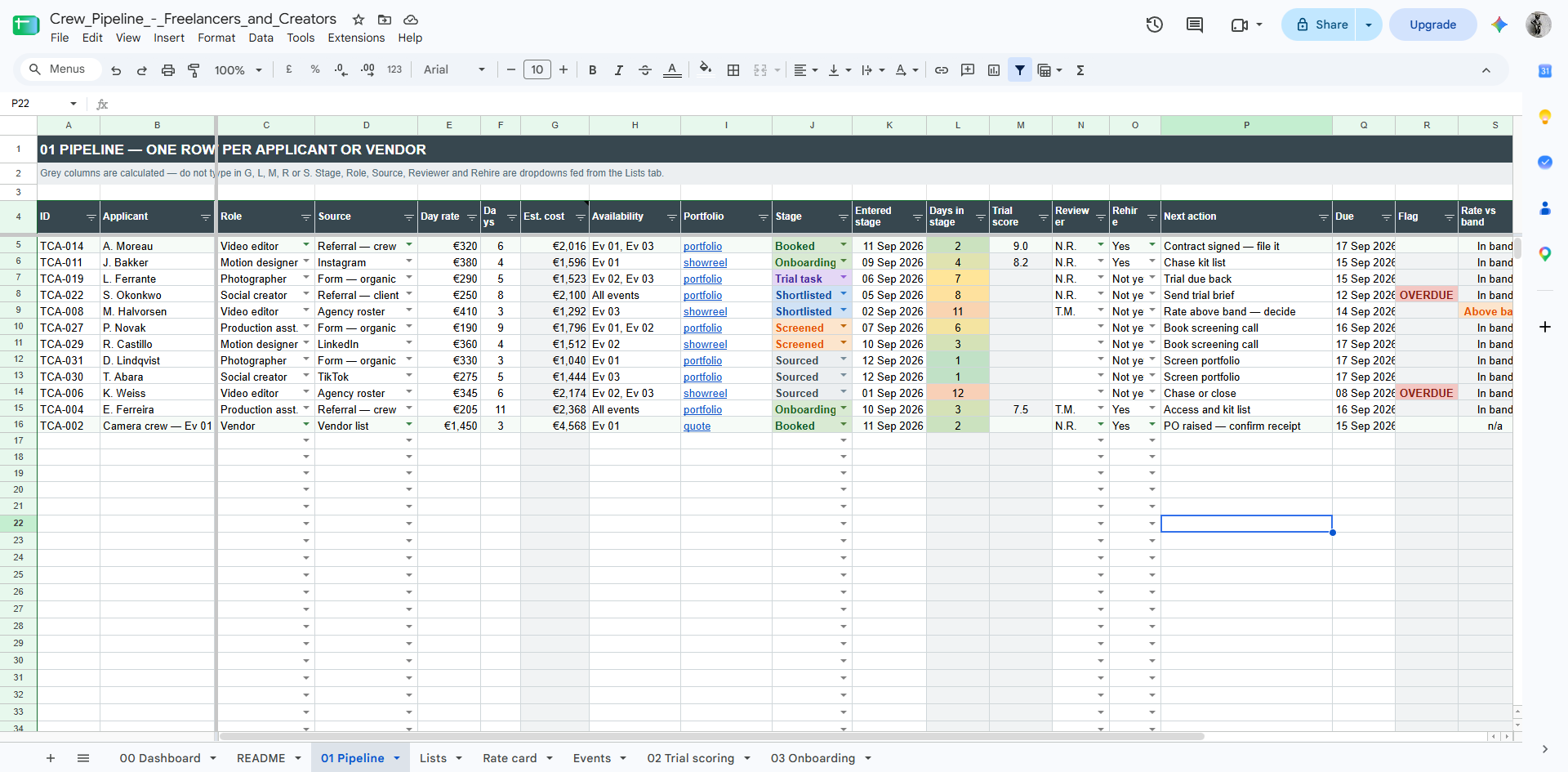Open the Name box dropdown

(73, 104)
